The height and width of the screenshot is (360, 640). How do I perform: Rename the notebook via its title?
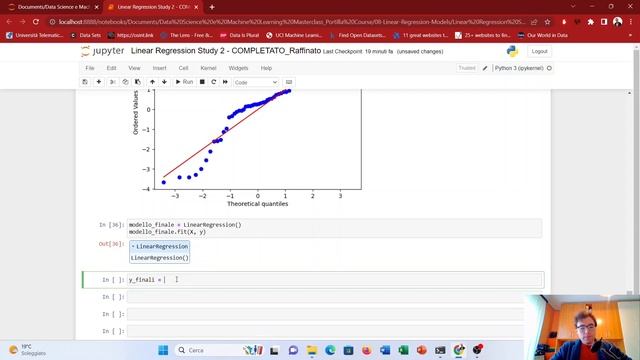pos(226,51)
